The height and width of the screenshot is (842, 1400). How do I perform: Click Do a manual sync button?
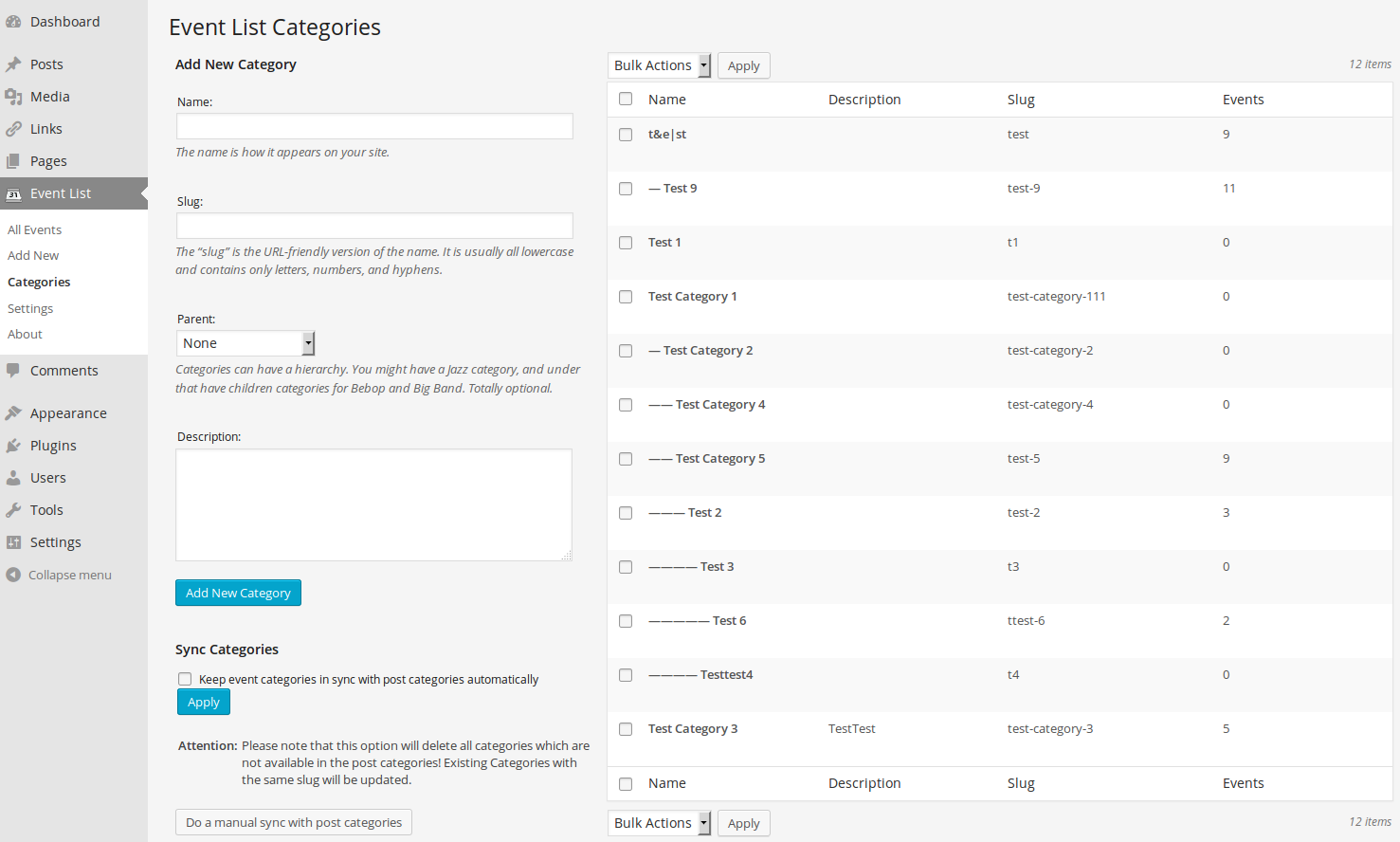pyautogui.click(x=294, y=822)
